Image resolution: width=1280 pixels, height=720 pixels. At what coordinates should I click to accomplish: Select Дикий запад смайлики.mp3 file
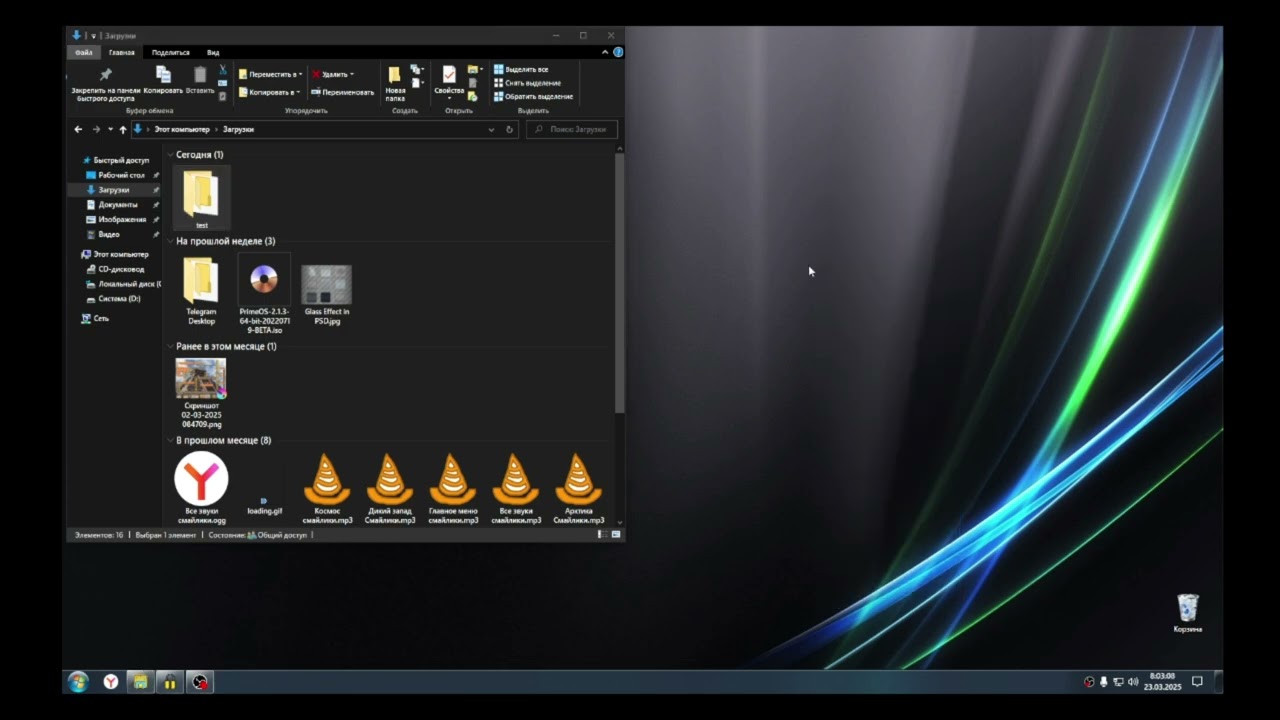click(390, 488)
